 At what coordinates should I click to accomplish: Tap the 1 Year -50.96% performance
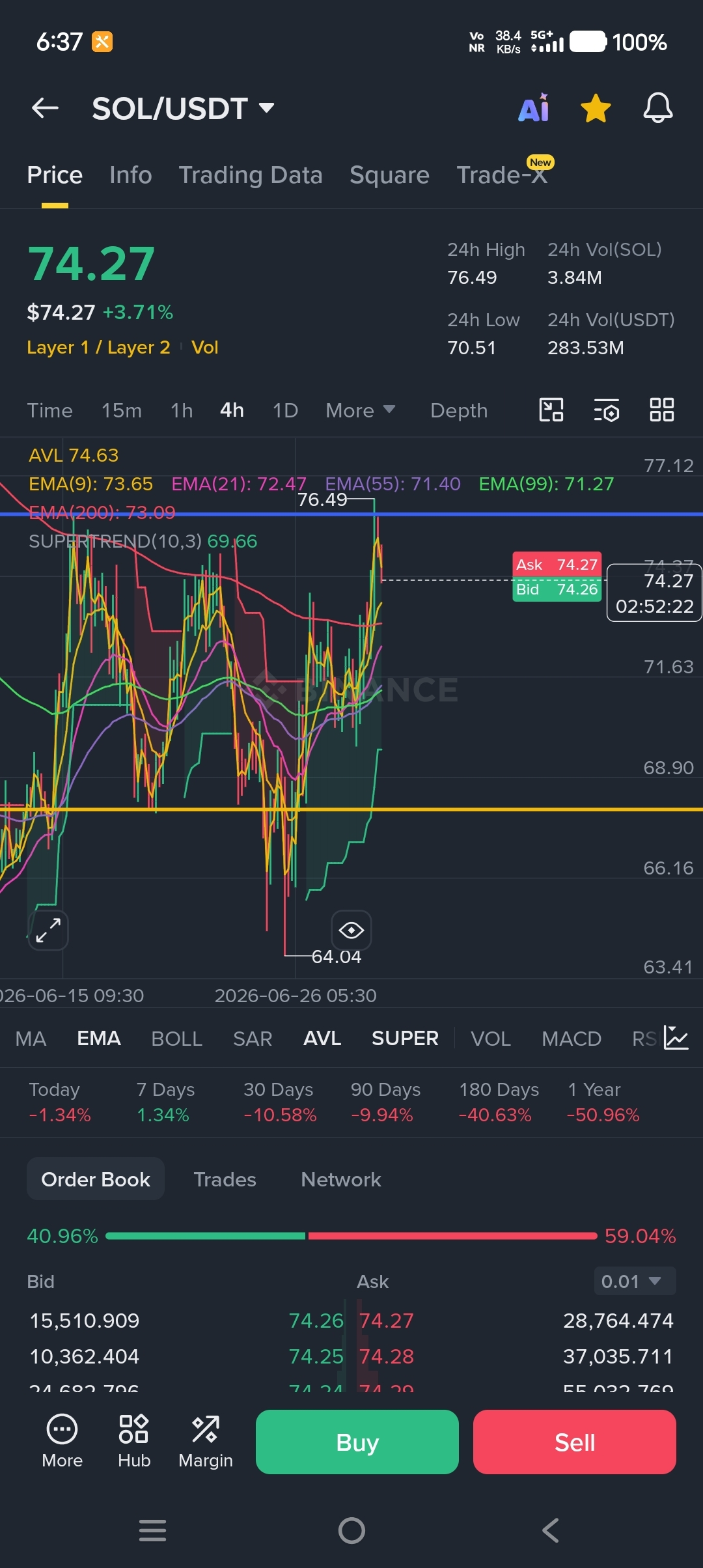[603, 1102]
